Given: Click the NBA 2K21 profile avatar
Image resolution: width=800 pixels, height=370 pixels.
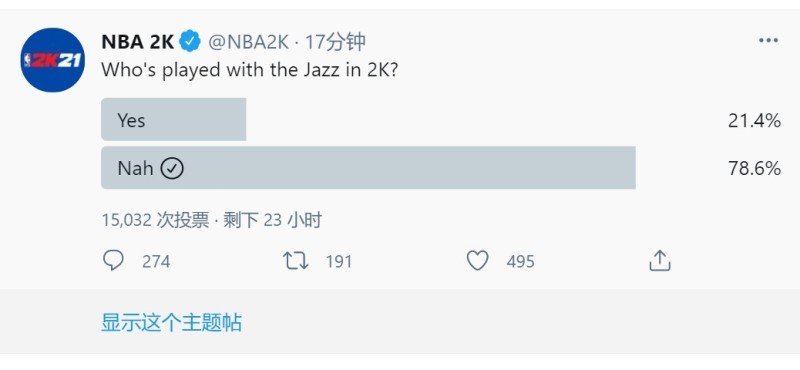Looking at the screenshot, I should click(53, 60).
